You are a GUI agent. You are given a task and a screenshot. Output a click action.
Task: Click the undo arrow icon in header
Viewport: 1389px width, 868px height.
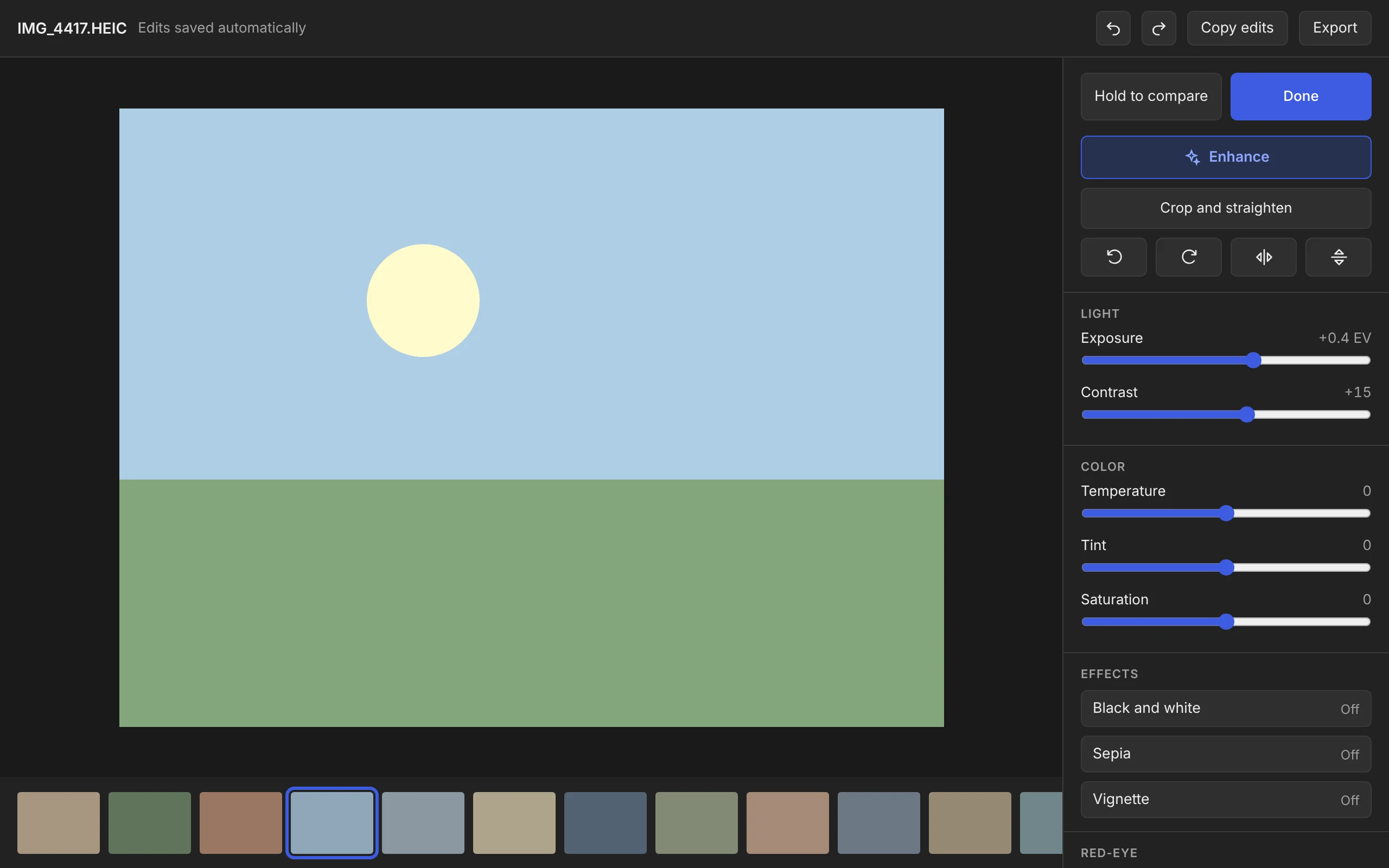click(1113, 28)
